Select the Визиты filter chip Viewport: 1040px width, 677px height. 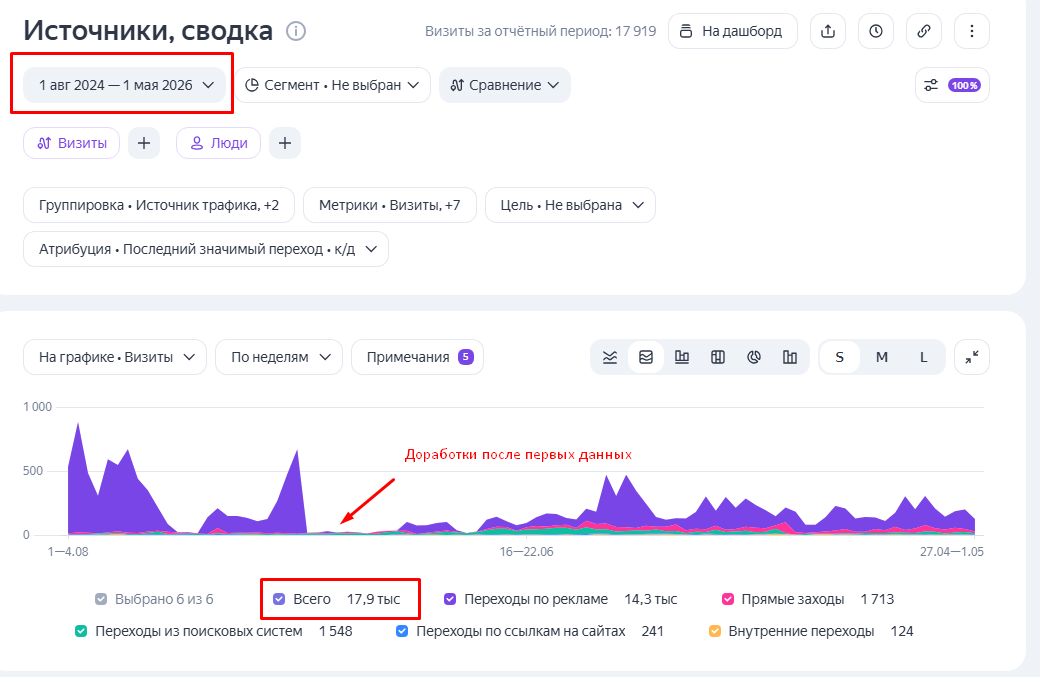pyautogui.click(x=72, y=143)
